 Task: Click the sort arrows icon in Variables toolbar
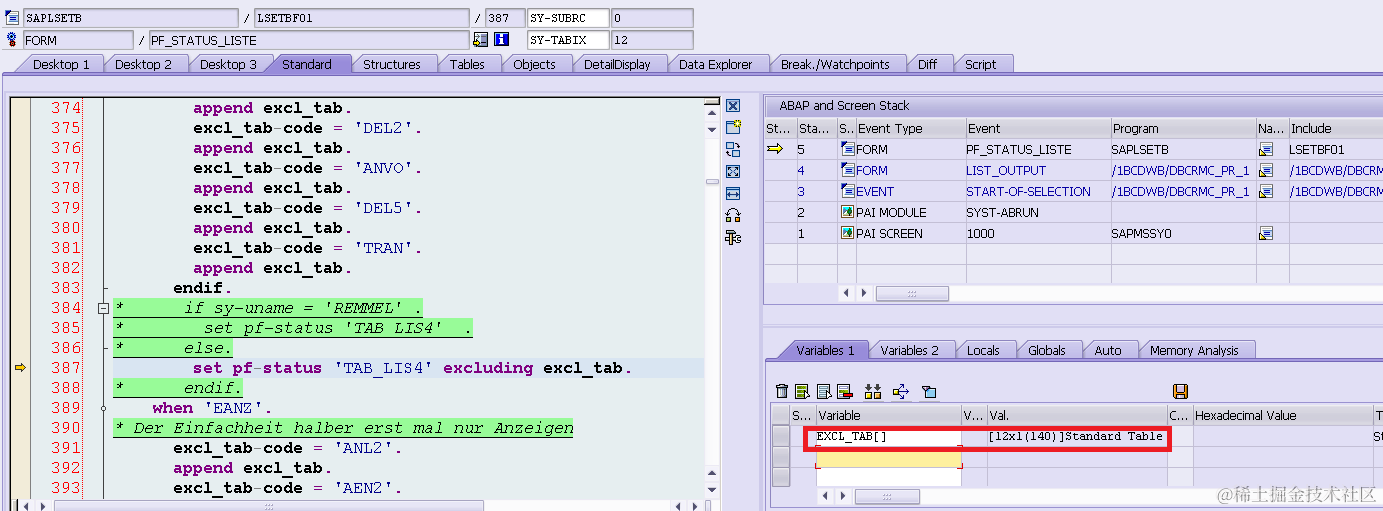pyautogui.click(x=873, y=391)
